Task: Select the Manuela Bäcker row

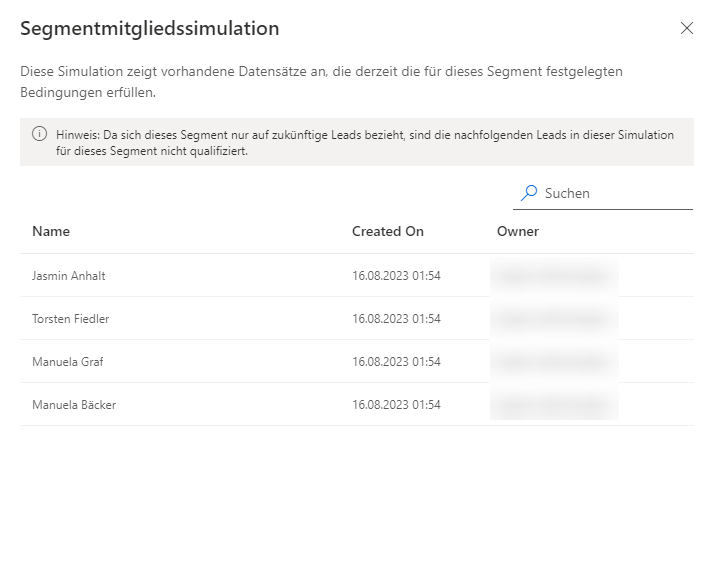Action: coord(357,404)
